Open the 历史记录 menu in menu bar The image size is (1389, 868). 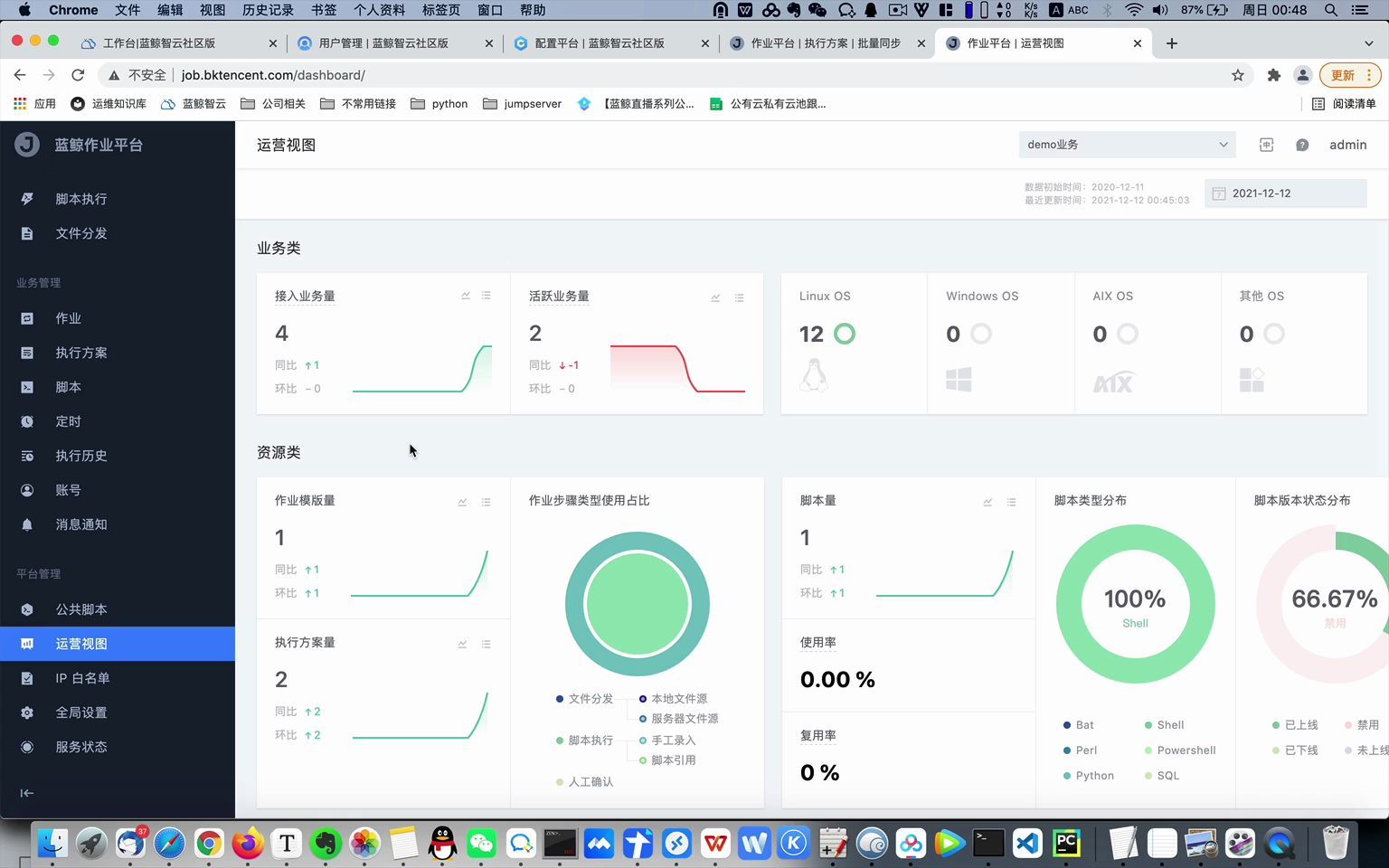coord(268,10)
